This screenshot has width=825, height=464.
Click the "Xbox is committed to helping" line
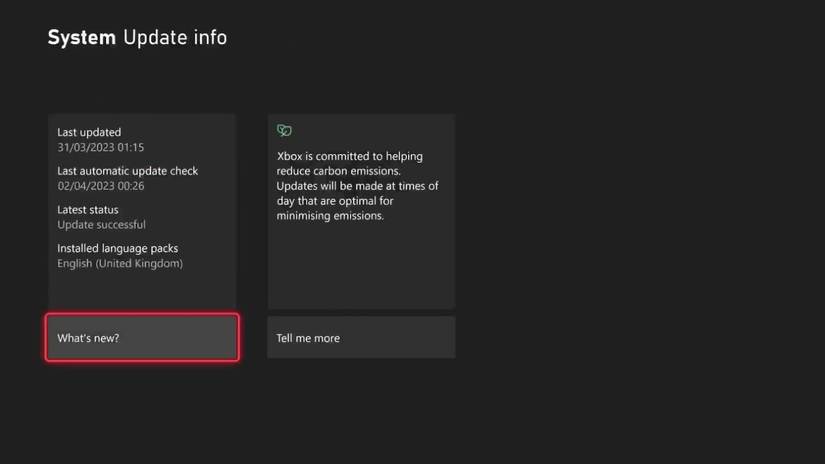pyautogui.click(x=350, y=156)
